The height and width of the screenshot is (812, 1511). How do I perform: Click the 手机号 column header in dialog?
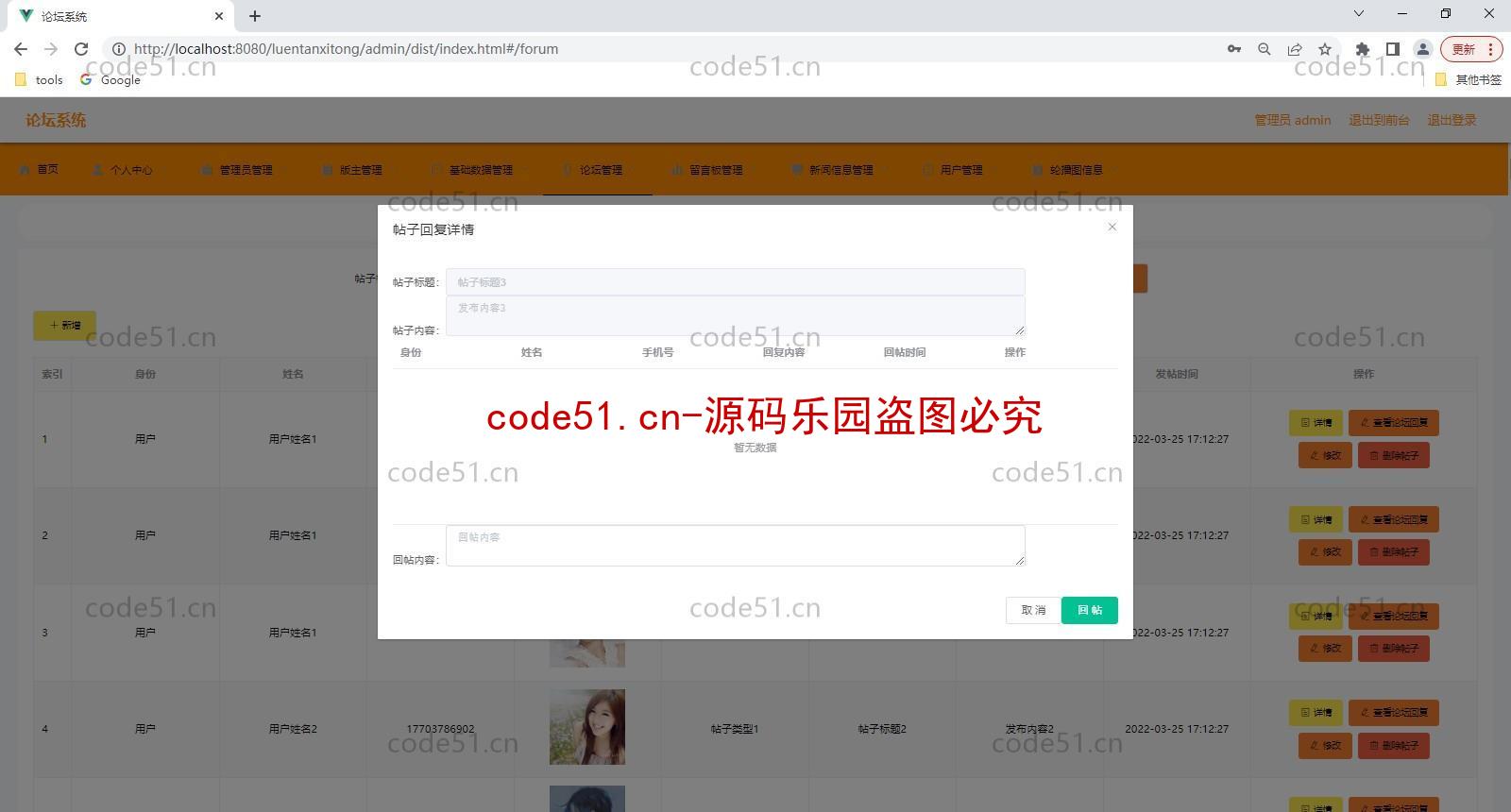point(658,352)
